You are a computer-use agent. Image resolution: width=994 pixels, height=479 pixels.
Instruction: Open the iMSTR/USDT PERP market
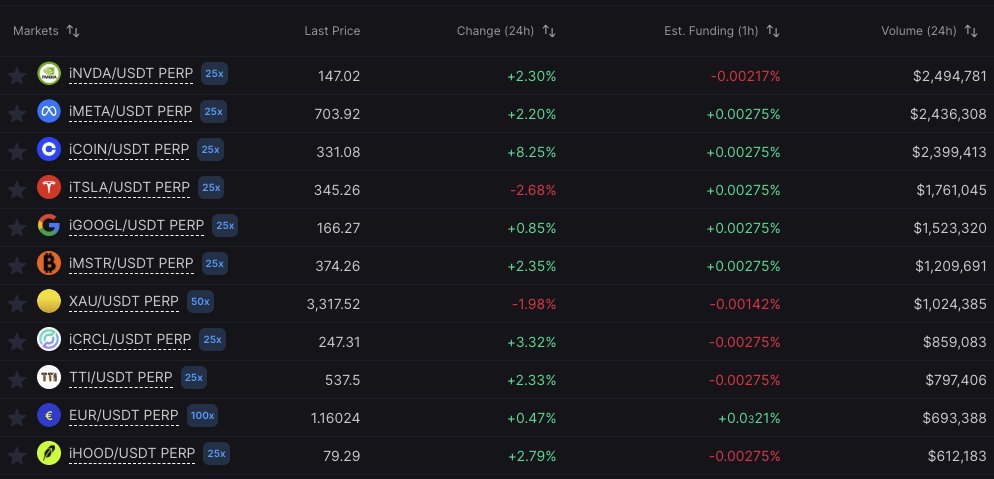point(131,264)
